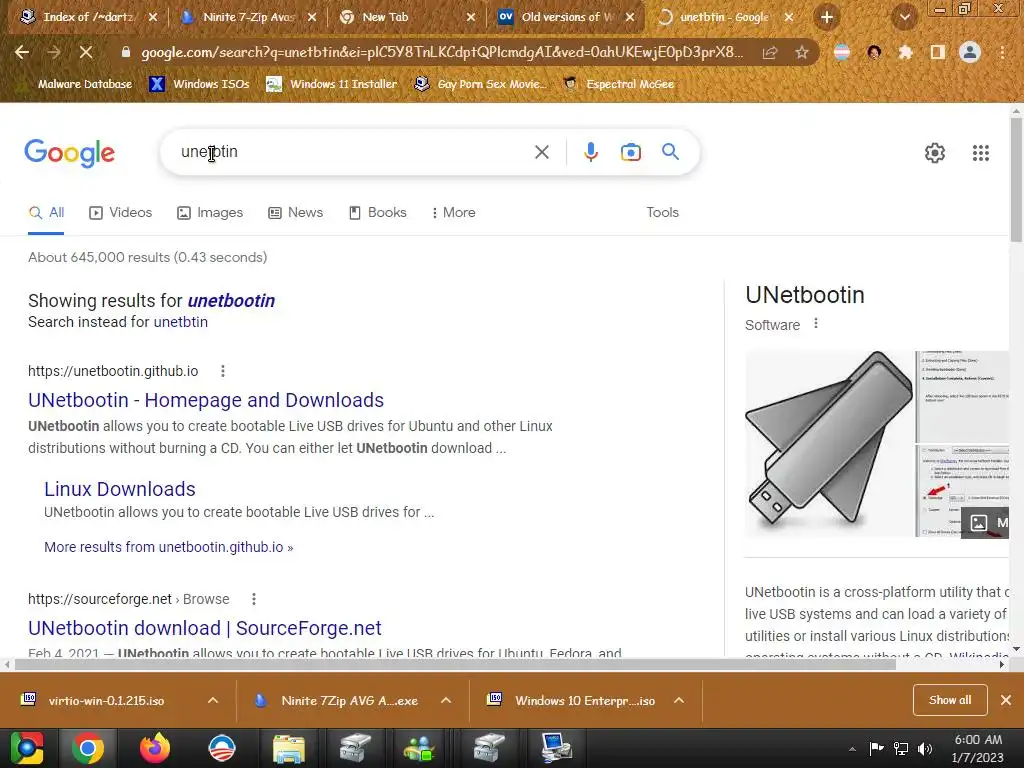
Task: Launch Chrome from the taskbar
Action: coord(88,748)
